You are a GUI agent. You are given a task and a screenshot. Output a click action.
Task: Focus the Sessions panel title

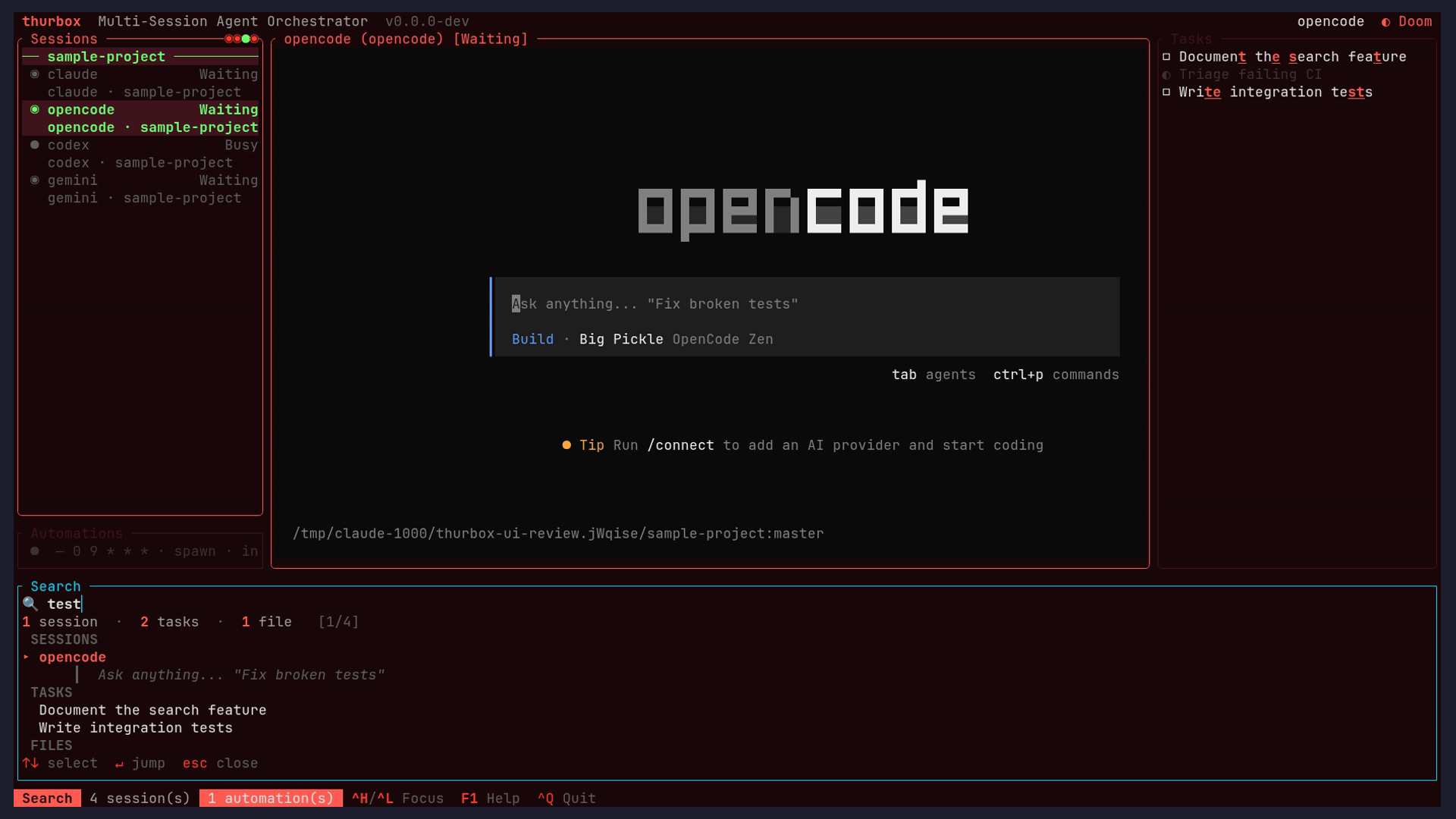64,39
